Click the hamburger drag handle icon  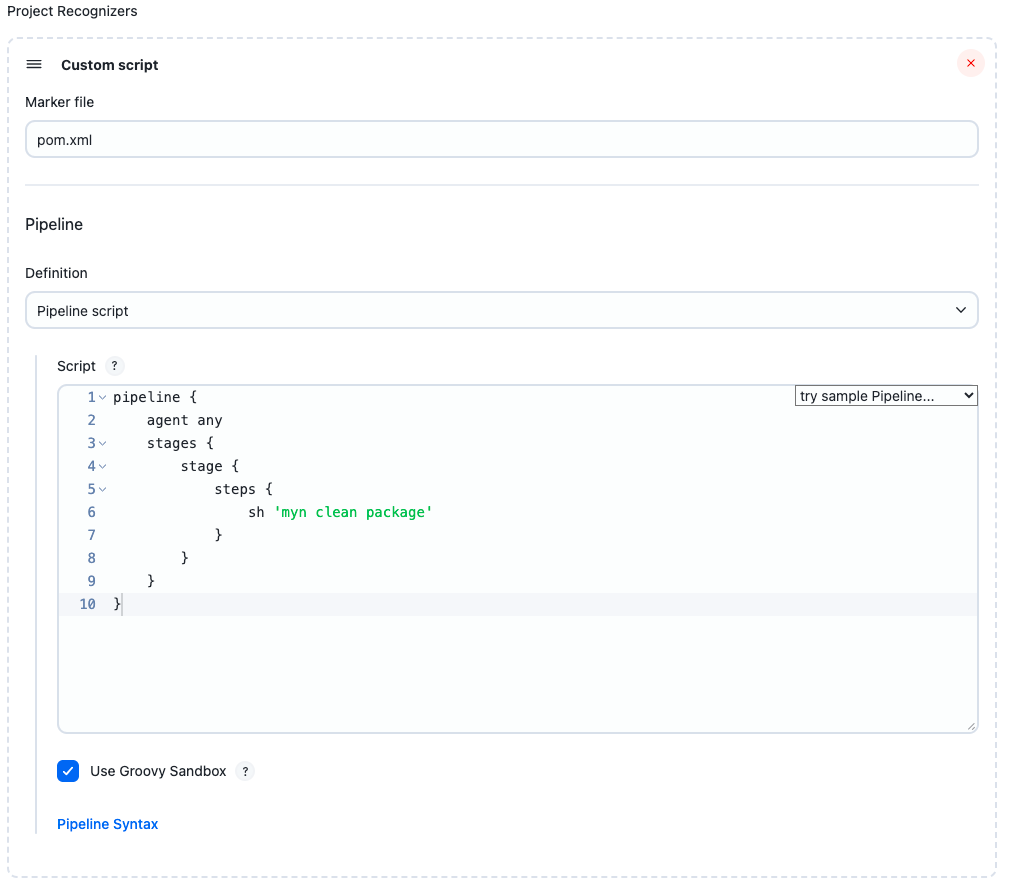pyautogui.click(x=34, y=64)
